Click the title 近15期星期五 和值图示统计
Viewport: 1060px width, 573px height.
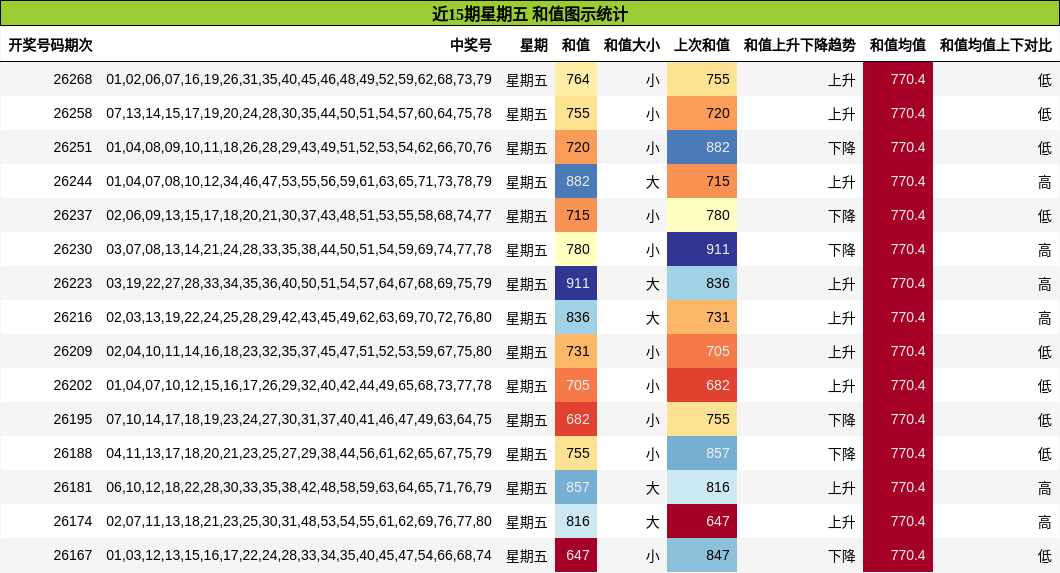click(530, 14)
